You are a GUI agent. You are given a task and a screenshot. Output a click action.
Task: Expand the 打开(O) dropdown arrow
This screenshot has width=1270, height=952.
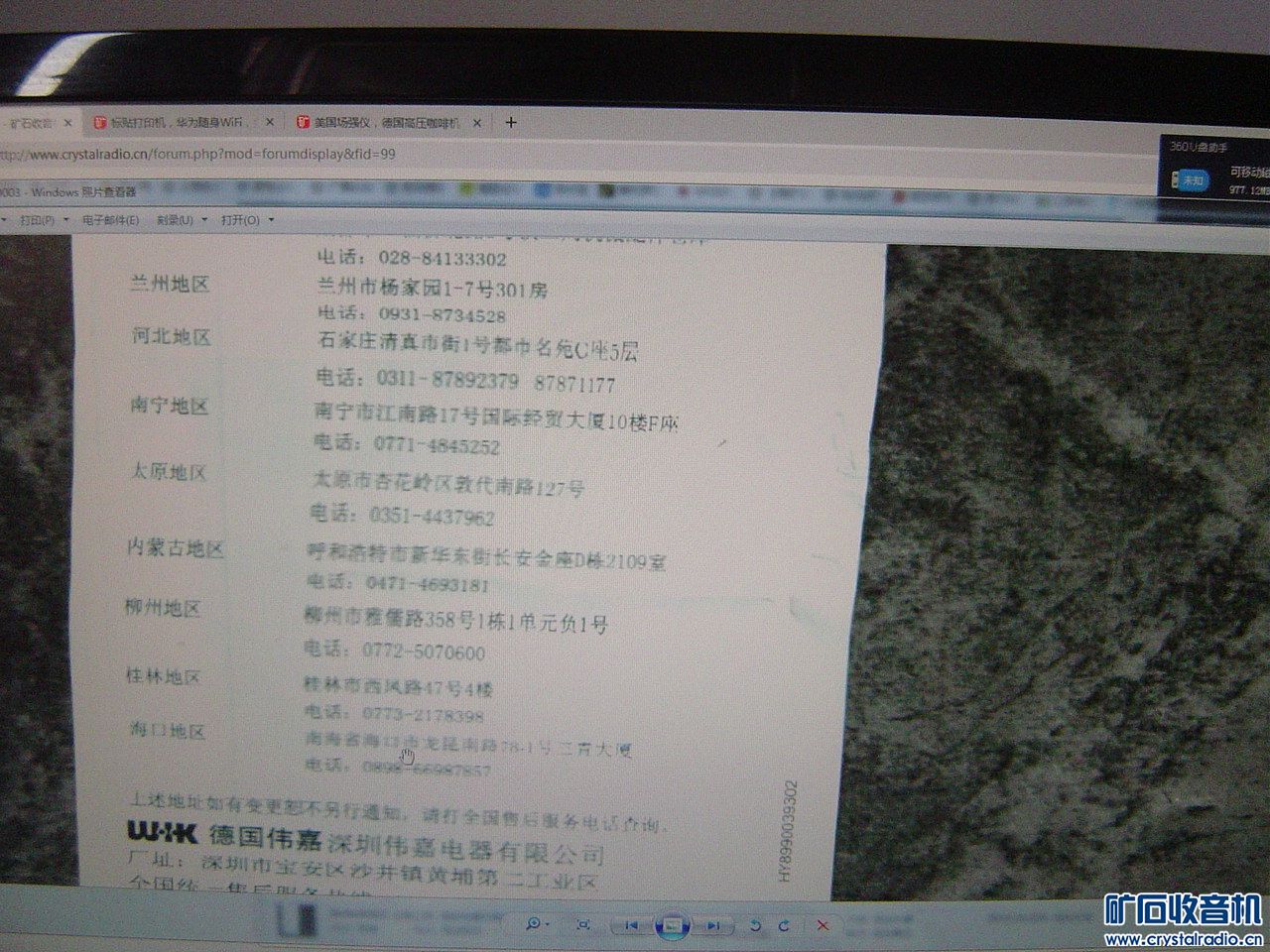[270, 220]
